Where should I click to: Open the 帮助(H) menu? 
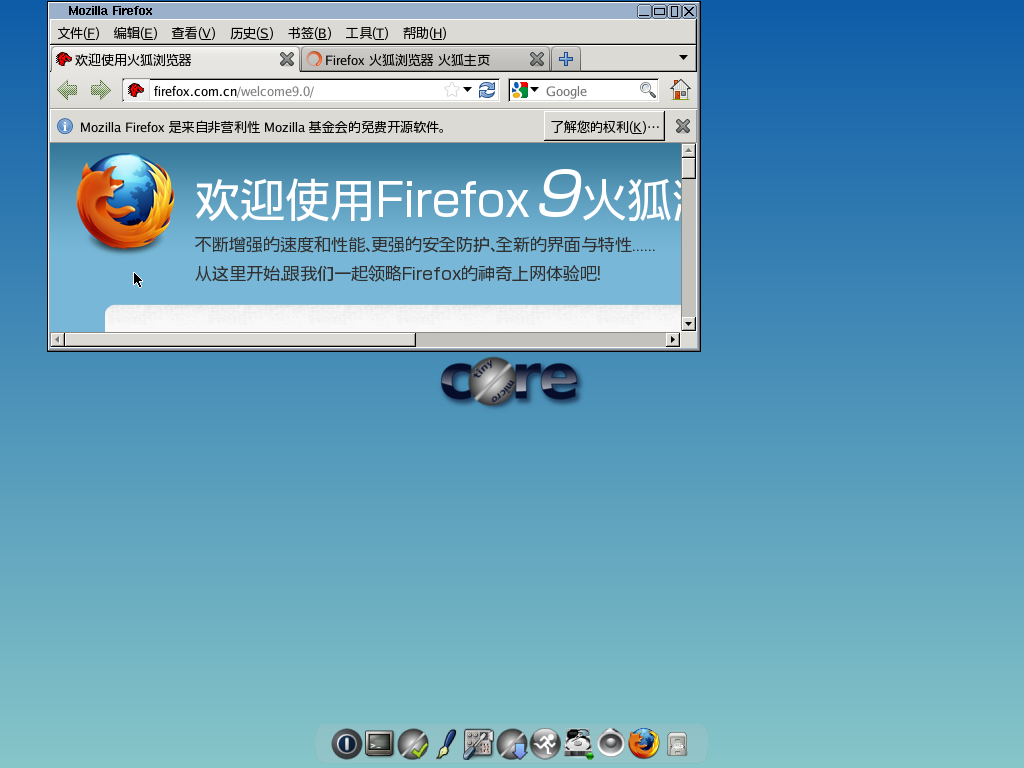tap(424, 33)
